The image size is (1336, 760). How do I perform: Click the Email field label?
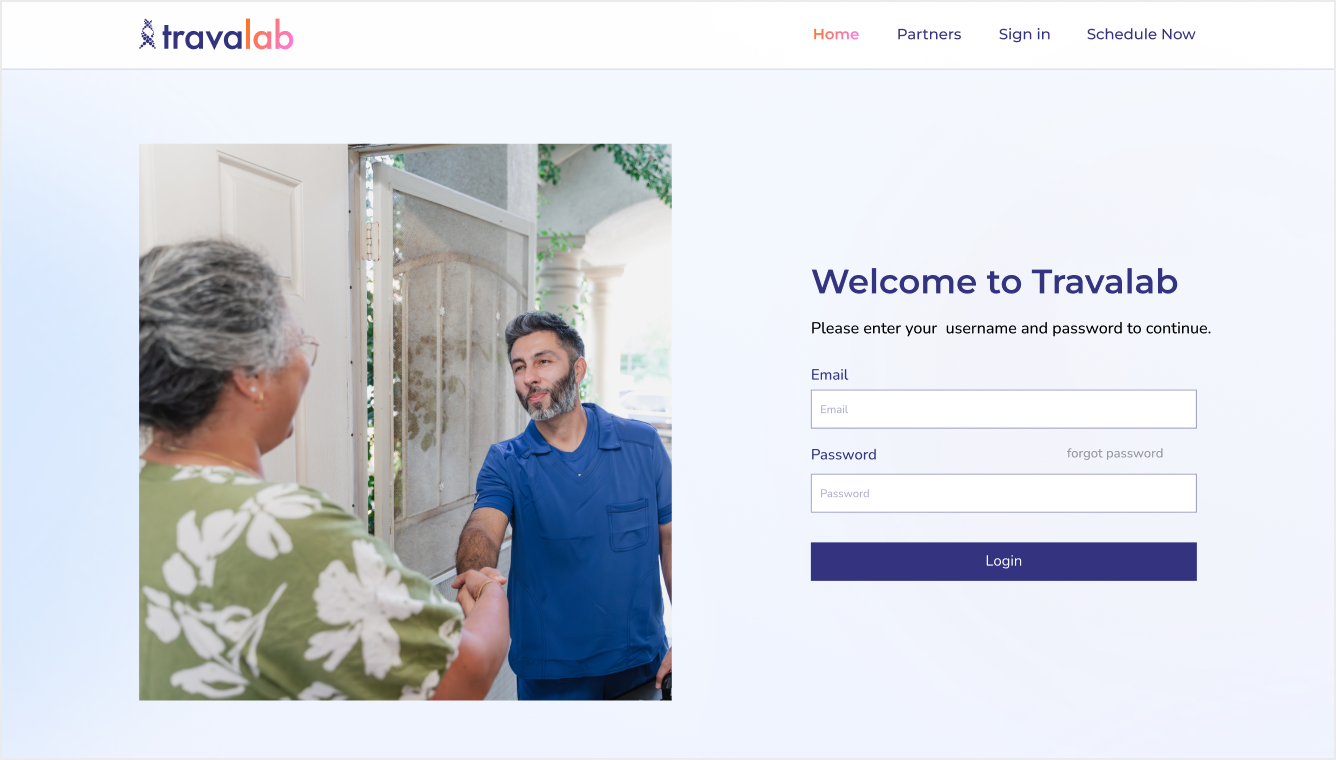[829, 375]
